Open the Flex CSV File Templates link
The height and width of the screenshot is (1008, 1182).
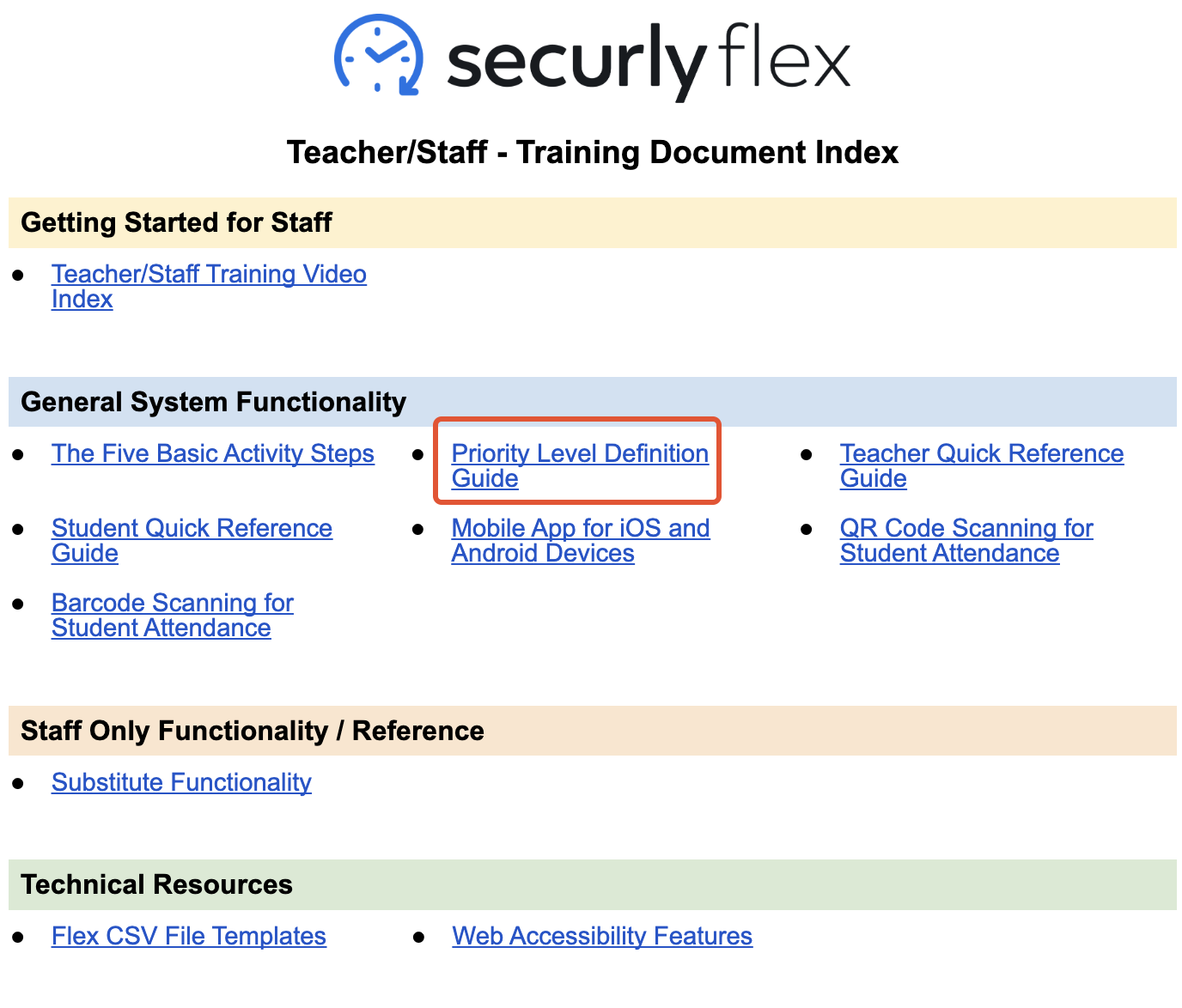pyautogui.click(x=189, y=936)
